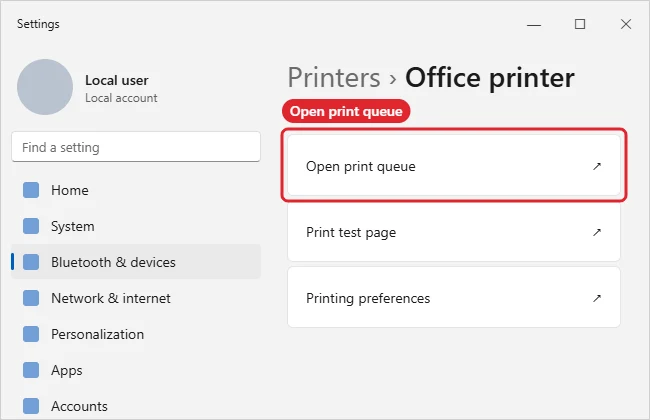The width and height of the screenshot is (650, 420).
Task: Click the Open print queue external arrow icon
Action: [x=597, y=166]
